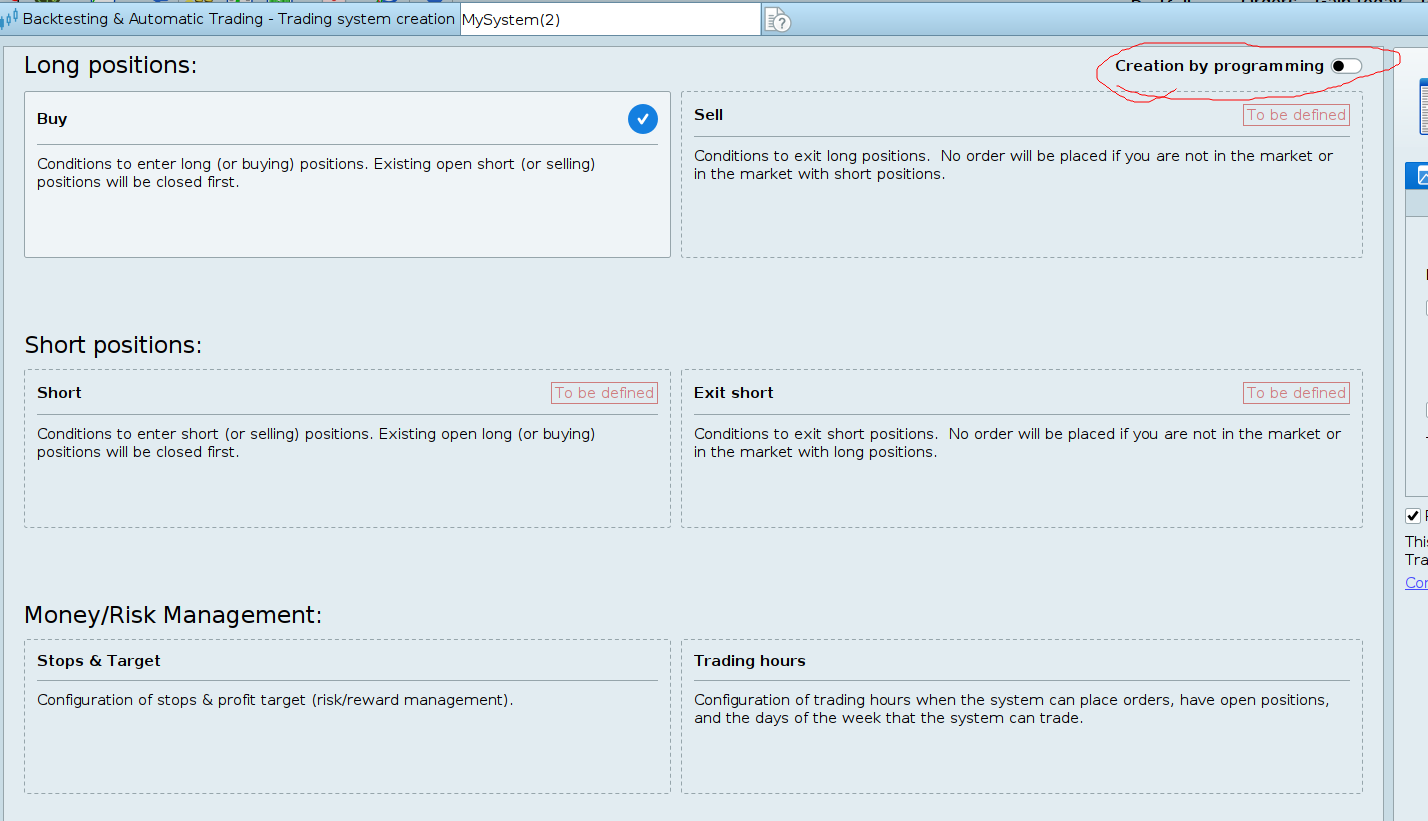Click the checked checkbox in the right side panel
The width and height of the screenshot is (1428, 821).
(1412, 516)
